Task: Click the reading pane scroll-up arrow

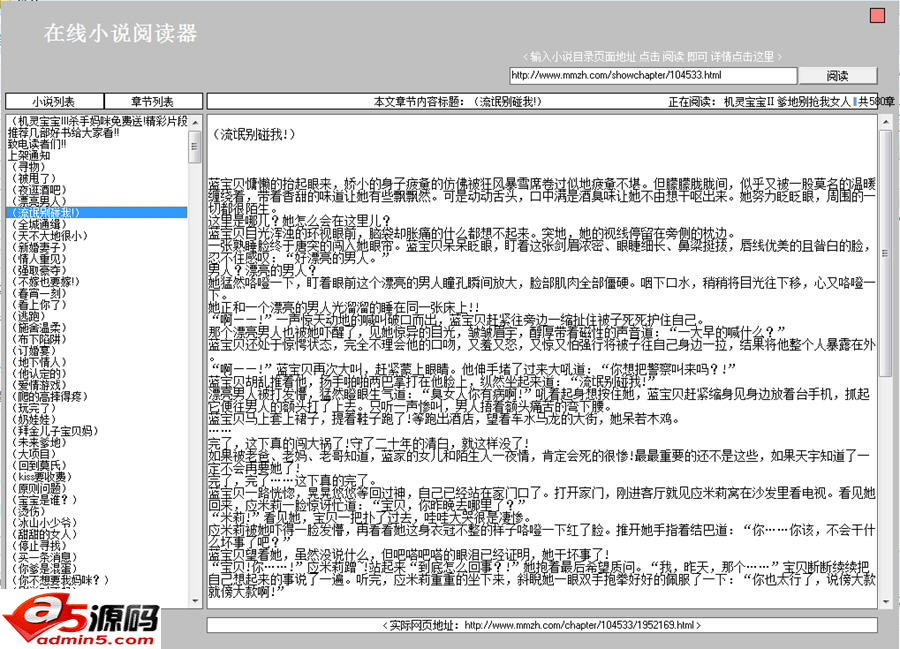Action: [885, 122]
